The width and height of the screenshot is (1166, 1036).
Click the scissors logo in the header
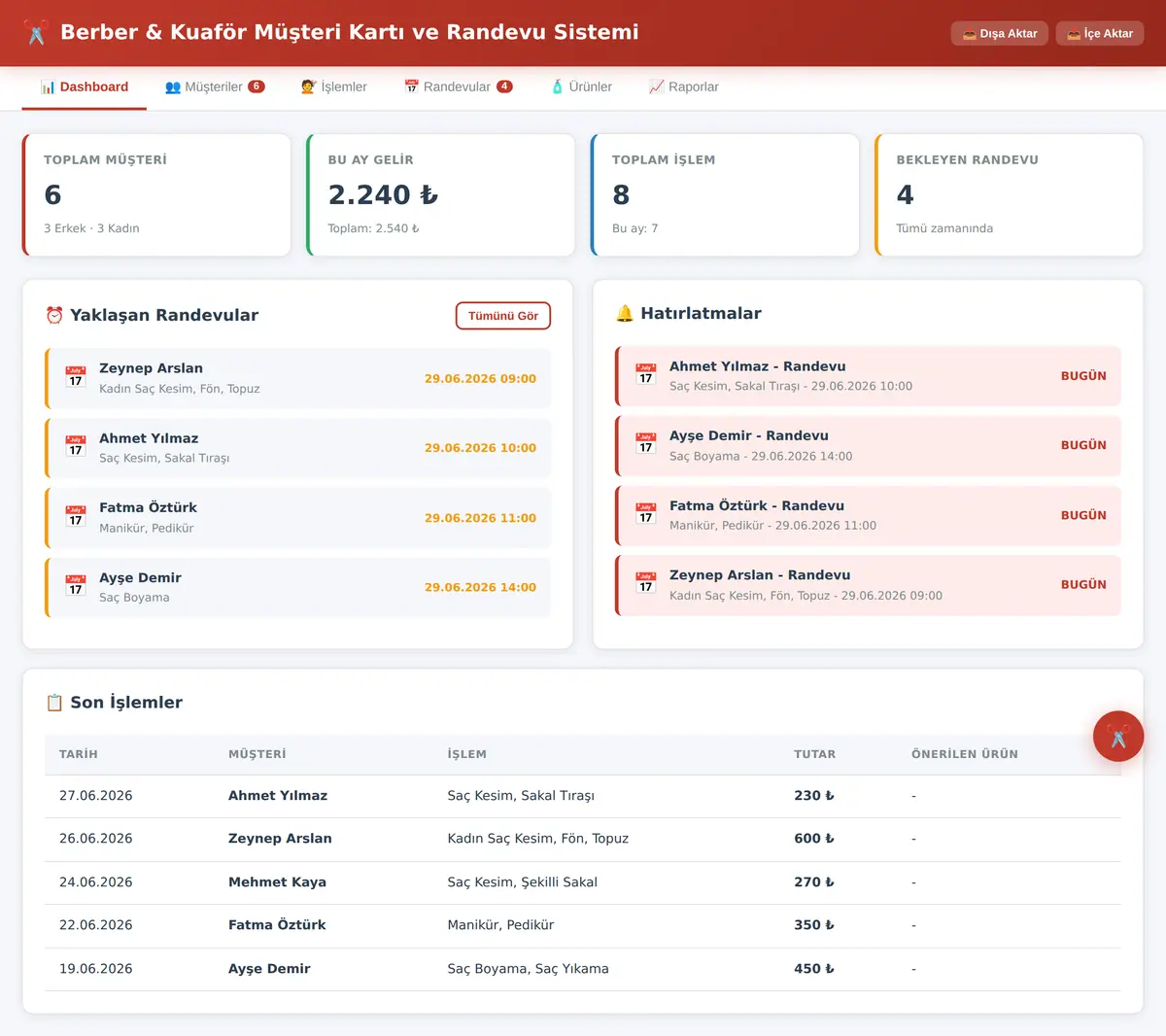(37, 33)
